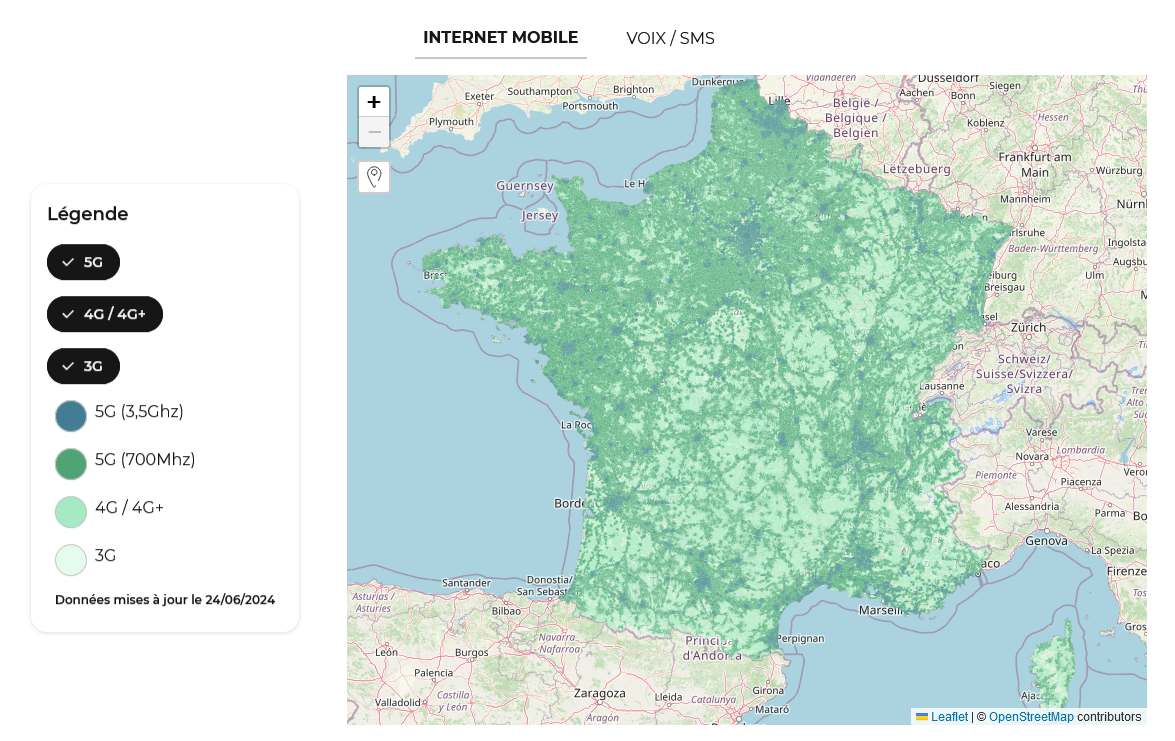Click the Genova label on the map

1046,541
